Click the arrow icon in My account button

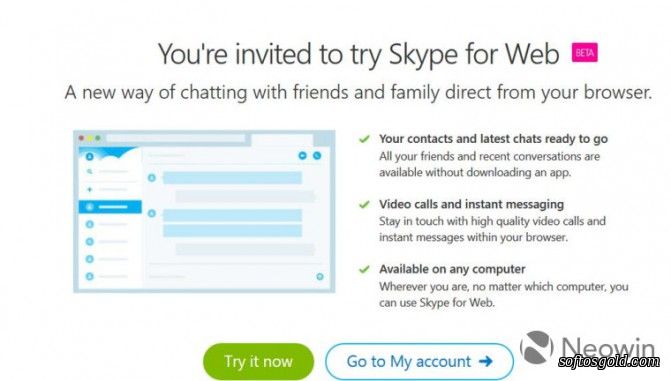pos(485,361)
